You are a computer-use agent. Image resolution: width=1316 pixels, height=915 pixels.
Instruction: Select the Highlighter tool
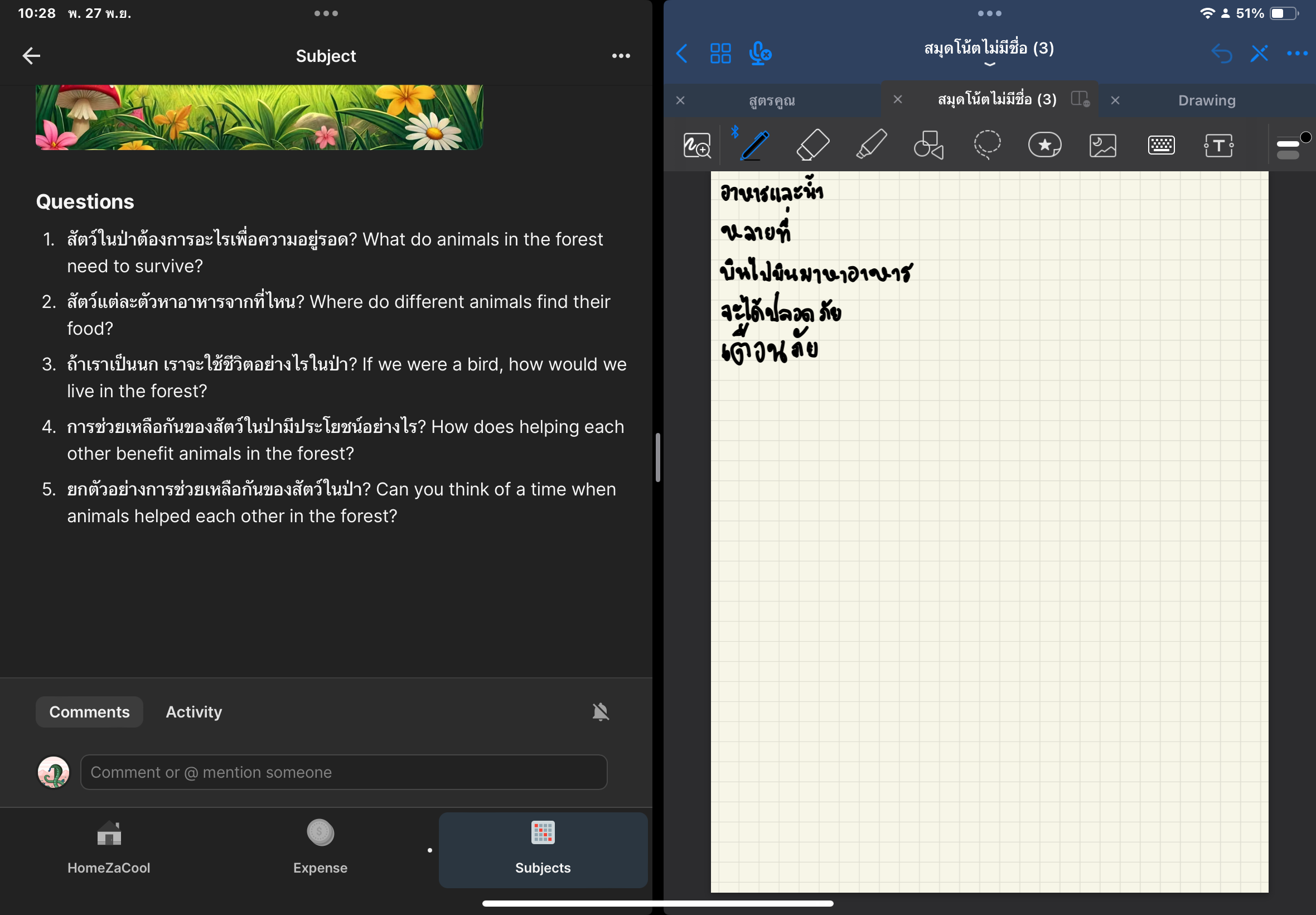coord(871,145)
